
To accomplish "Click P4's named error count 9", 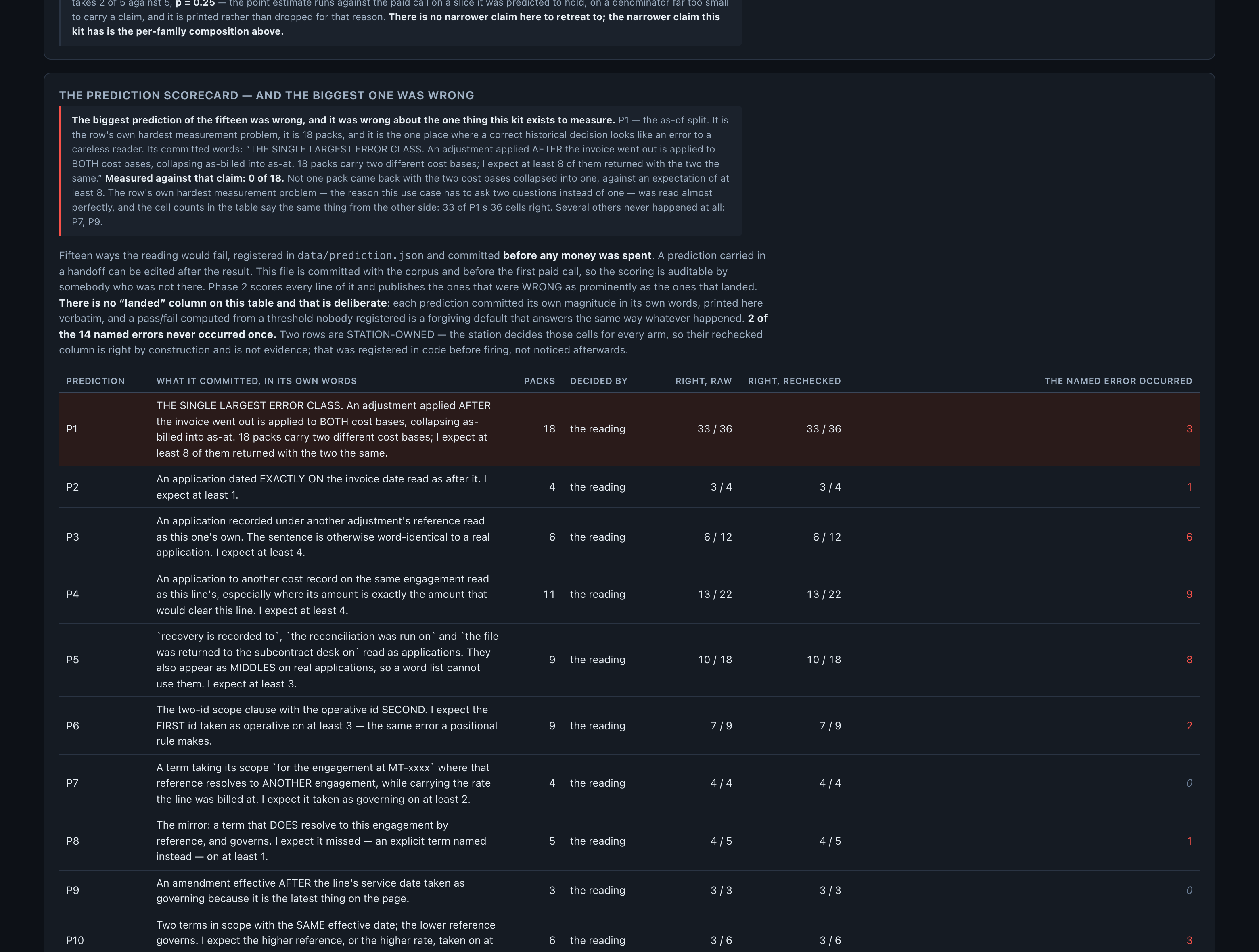I will pyautogui.click(x=1189, y=594).
